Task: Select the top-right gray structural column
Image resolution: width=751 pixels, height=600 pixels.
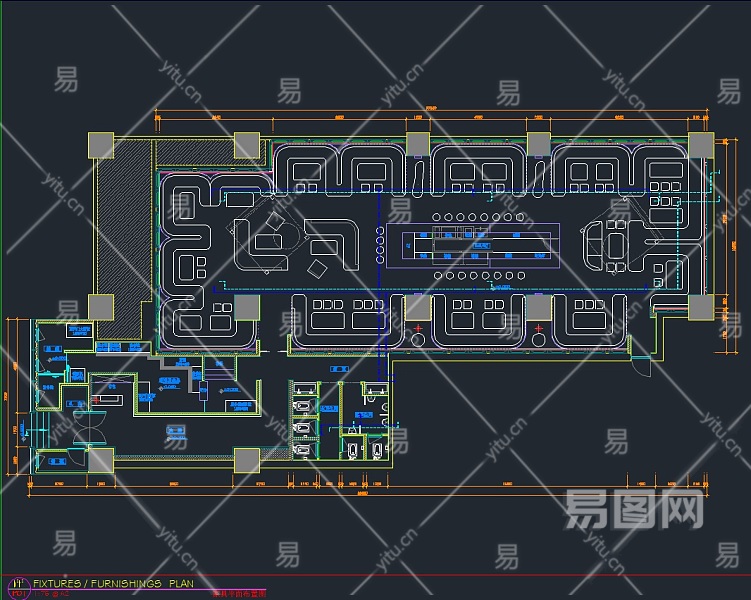Action: [x=701, y=145]
